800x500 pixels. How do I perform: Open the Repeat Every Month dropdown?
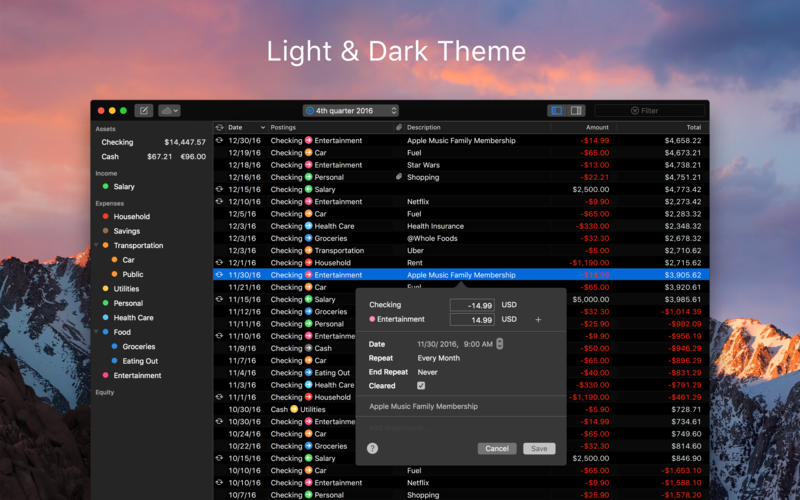point(438,358)
